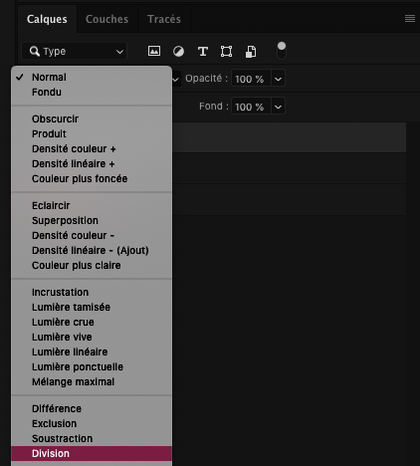Switch to the Couches tab
This screenshot has height=466, width=420.
click(x=107, y=19)
